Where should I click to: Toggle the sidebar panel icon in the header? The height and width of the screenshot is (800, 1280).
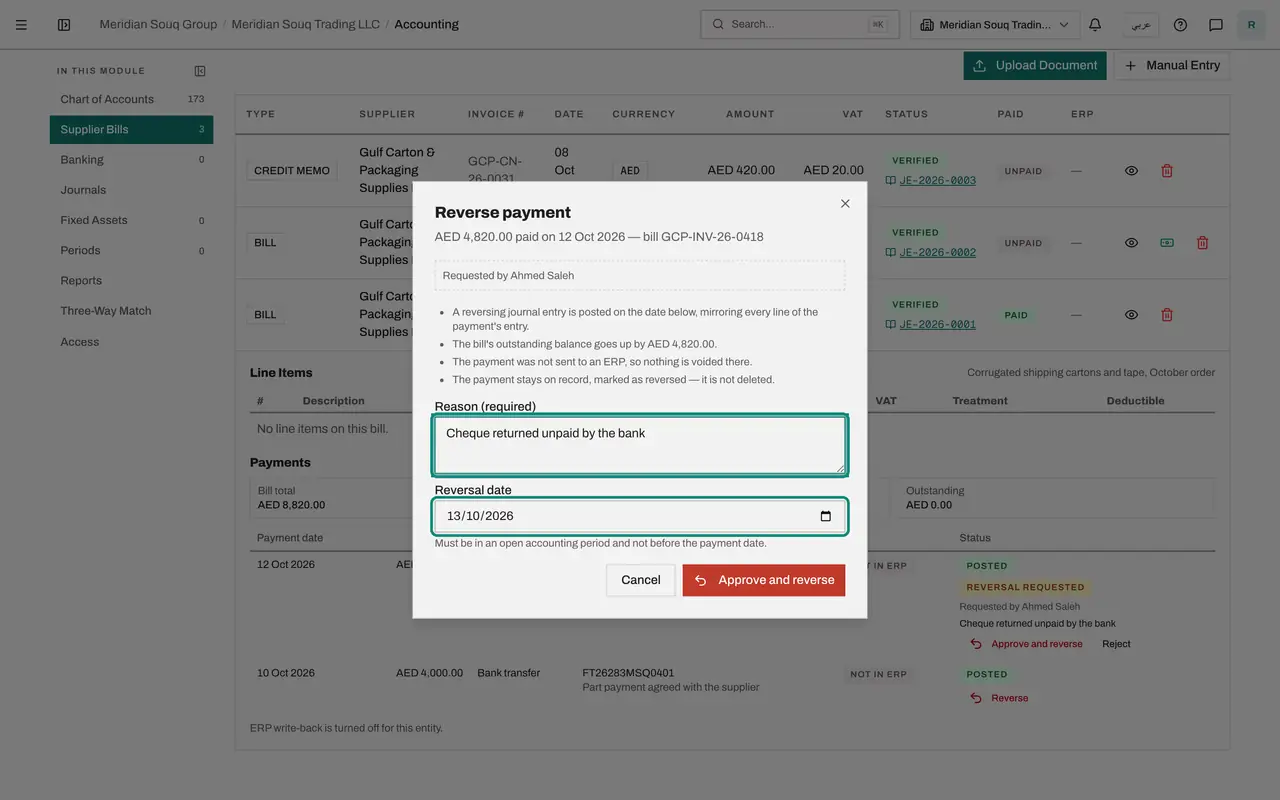point(64,25)
